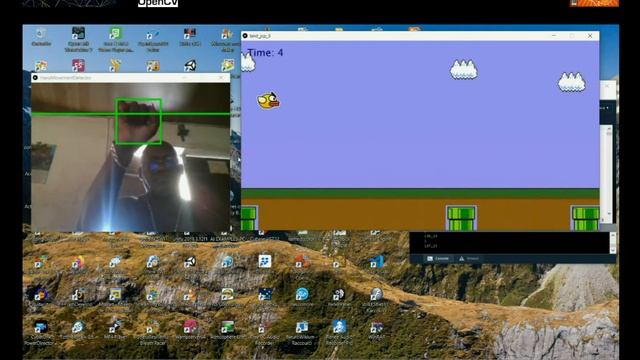The width and height of the screenshot is (640, 360).
Task: Open the mode dropdown arrow in Processing
Action: tap(607, 108)
